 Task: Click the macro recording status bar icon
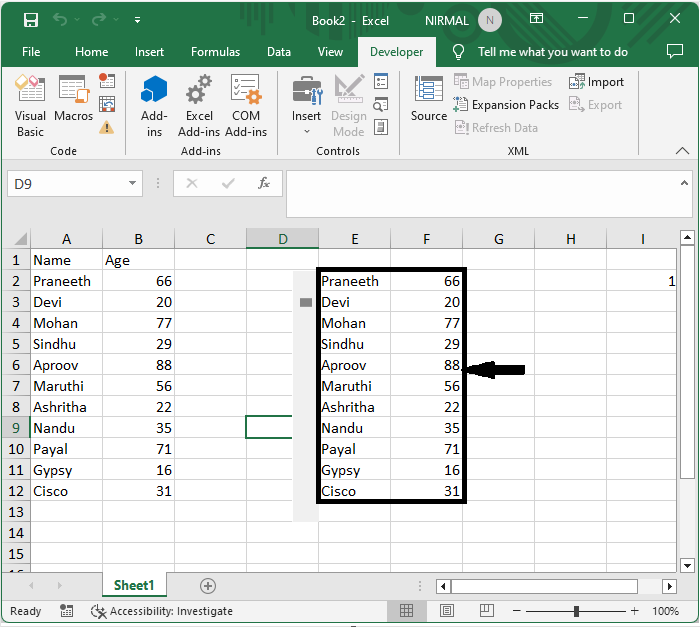pyautogui.click(x=67, y=610)
